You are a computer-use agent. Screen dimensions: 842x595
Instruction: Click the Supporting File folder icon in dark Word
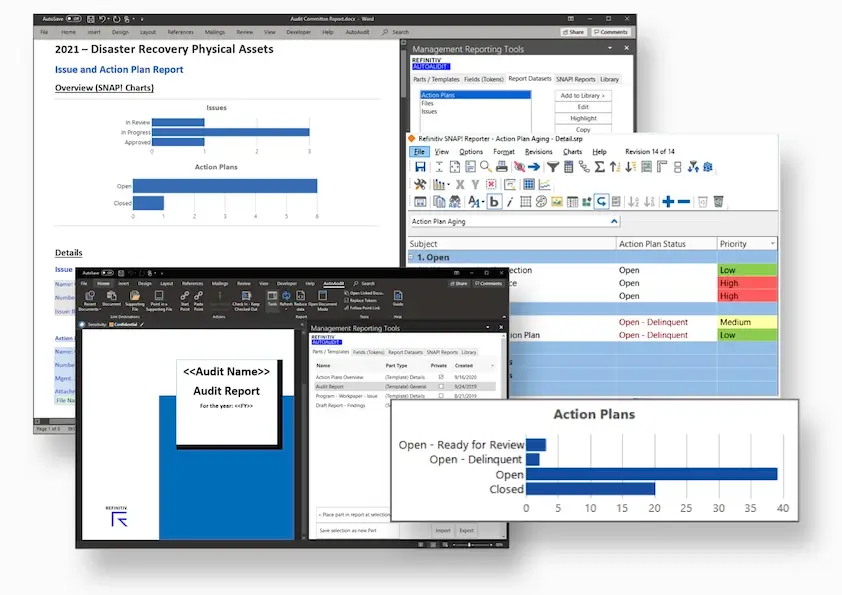pyautogui.click(x=135, y=296)
